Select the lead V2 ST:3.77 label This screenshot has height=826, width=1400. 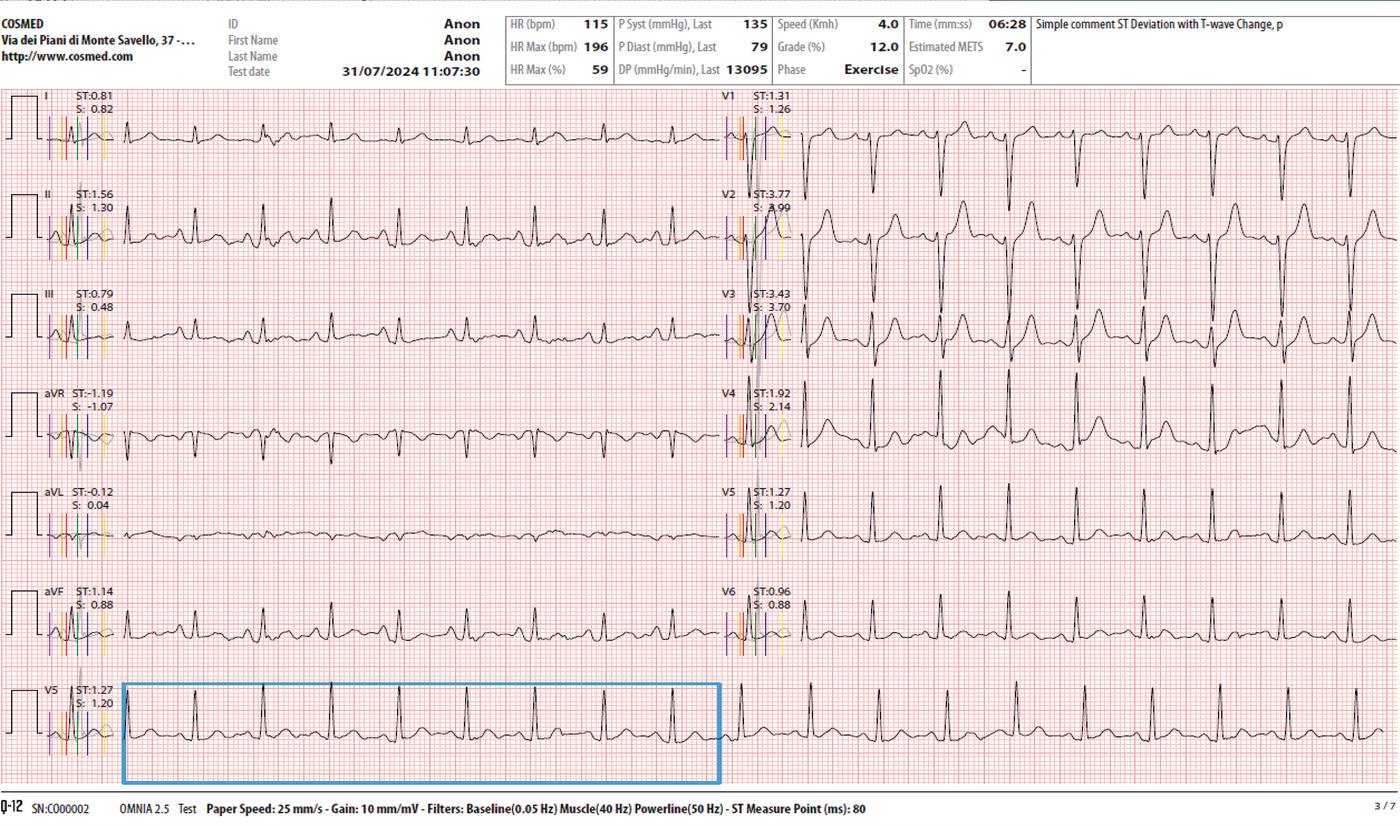click(771, 195)
